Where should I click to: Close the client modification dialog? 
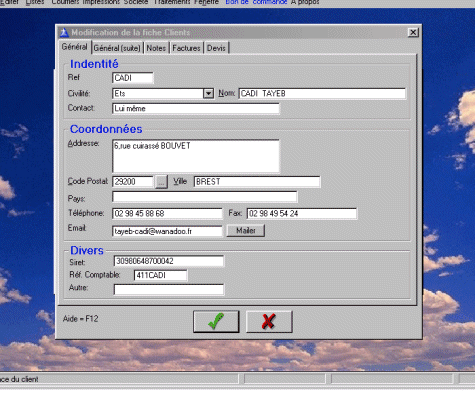413,32
